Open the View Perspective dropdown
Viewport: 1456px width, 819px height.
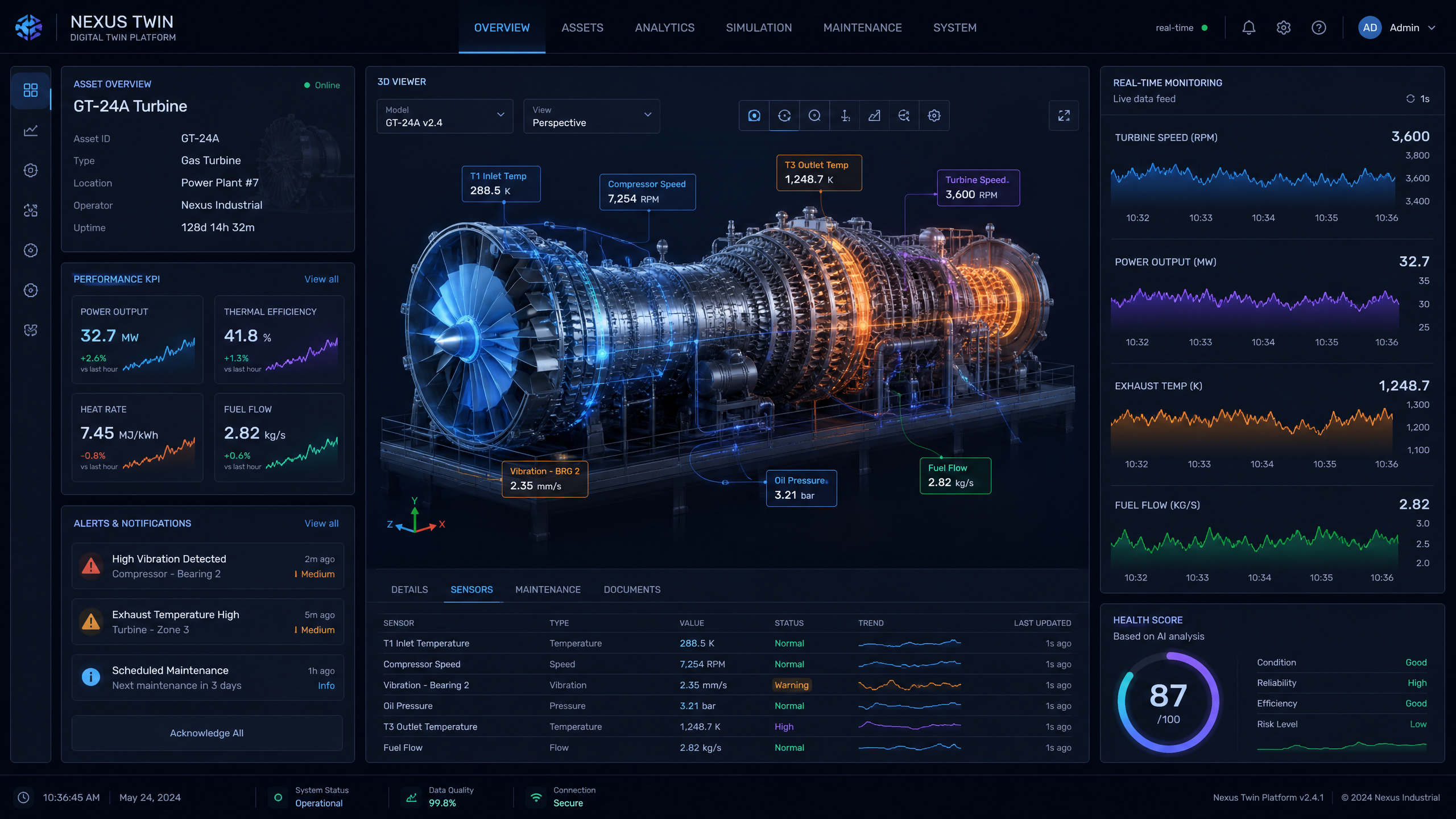coord(591,116)
